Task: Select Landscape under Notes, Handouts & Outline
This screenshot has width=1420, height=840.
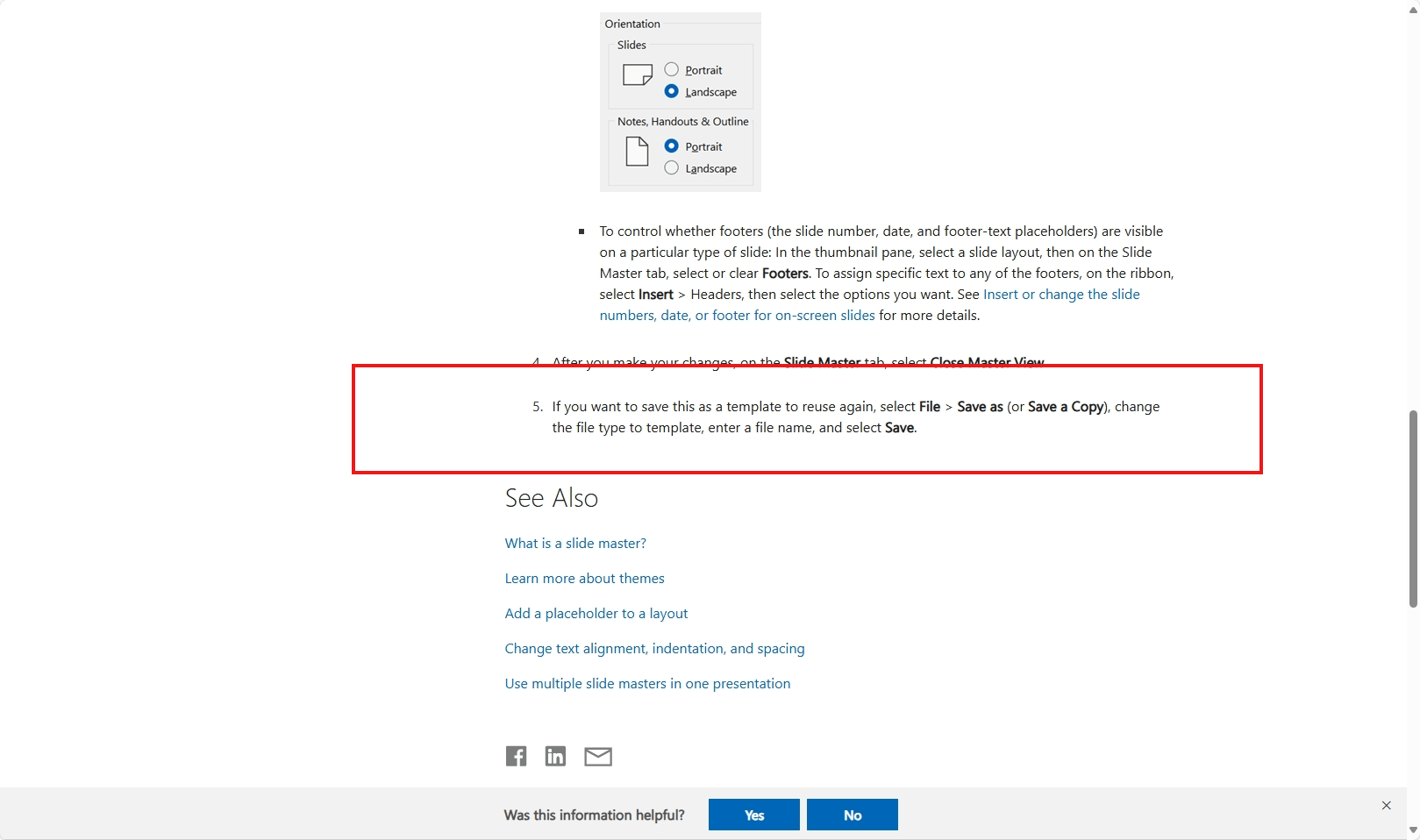Action: pyautogui.click(x=672, y=167)
